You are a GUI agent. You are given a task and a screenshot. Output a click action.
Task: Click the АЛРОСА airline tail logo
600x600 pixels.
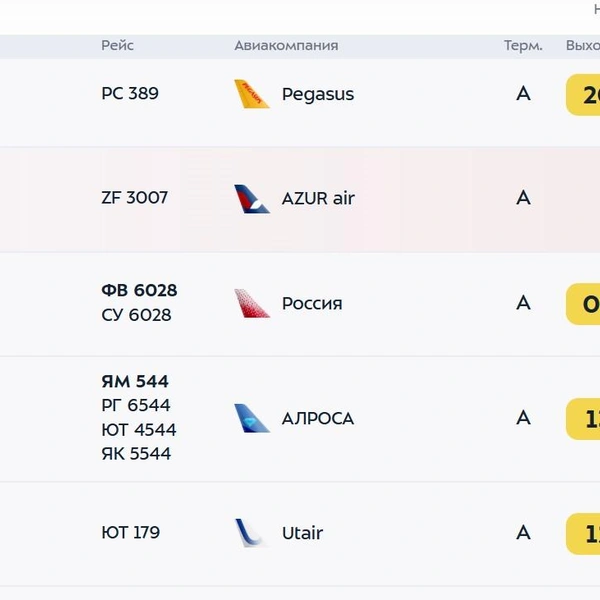click(x=252, y=418)
